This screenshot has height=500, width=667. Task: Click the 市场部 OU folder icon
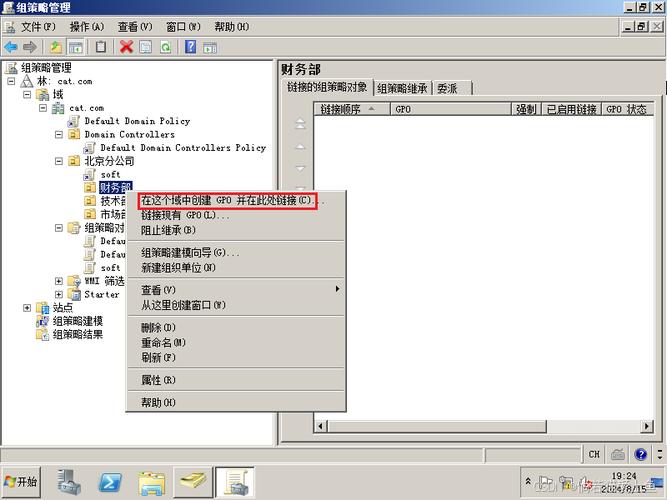[x=90, y=214]
